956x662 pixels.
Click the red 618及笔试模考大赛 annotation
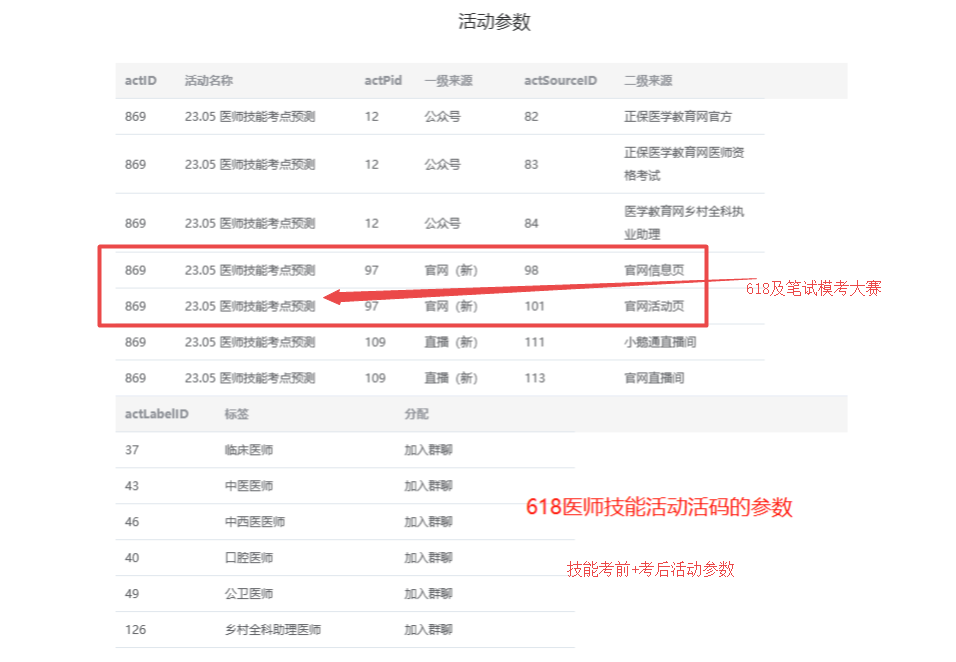[x=813, y=288]
